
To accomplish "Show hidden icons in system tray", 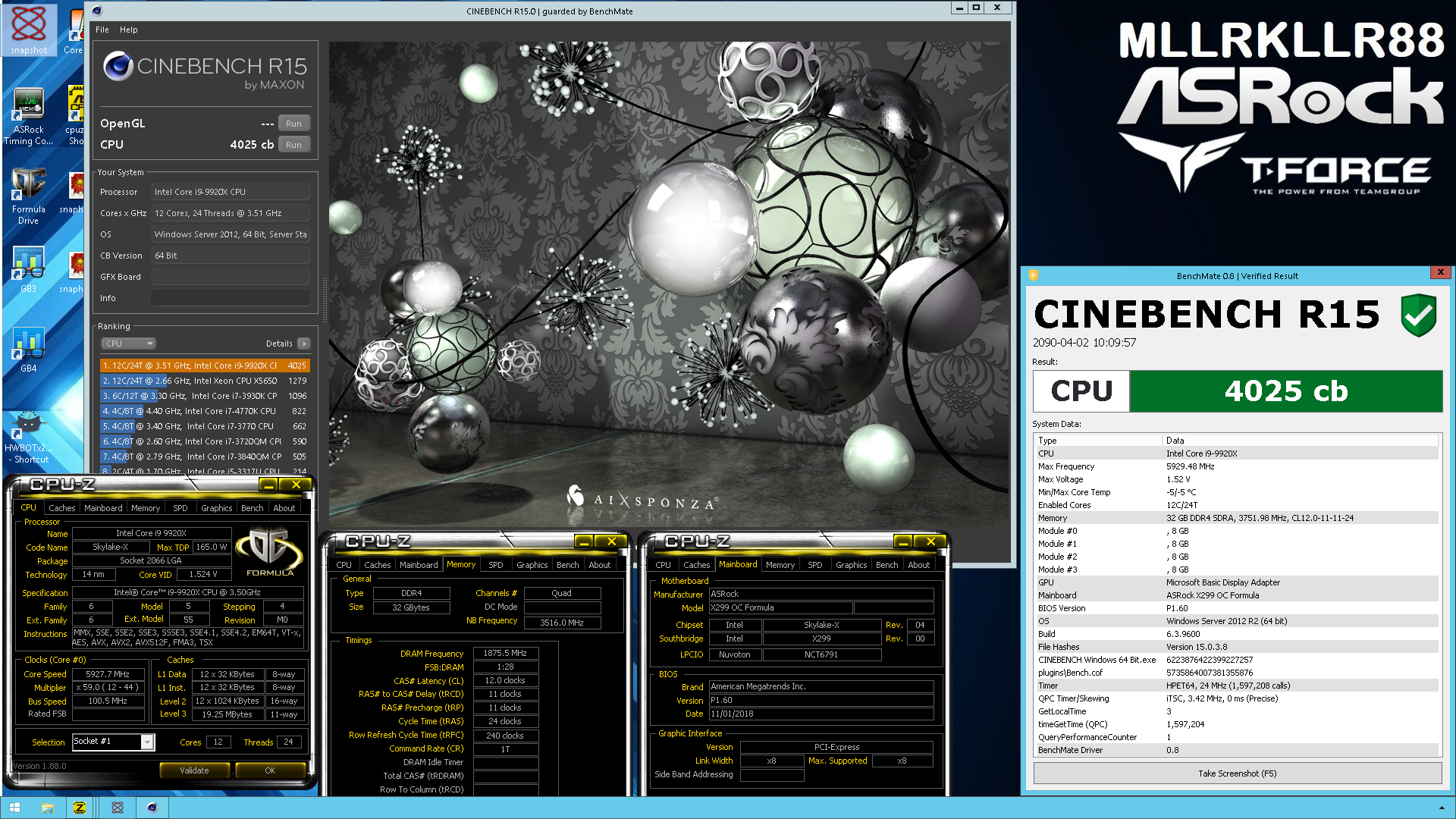I will pos(1442,808).
